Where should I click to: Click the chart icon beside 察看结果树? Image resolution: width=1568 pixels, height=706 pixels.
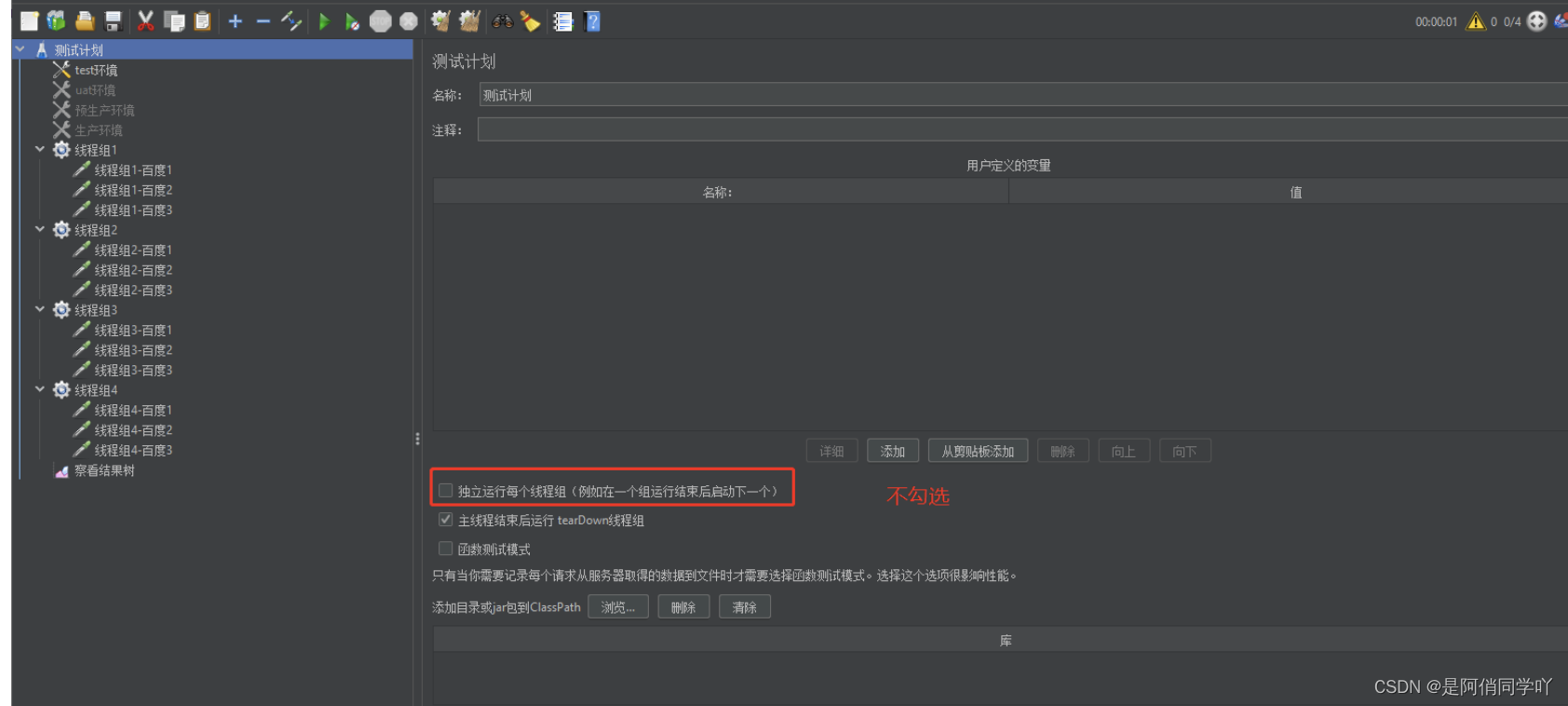click(61, 470)
